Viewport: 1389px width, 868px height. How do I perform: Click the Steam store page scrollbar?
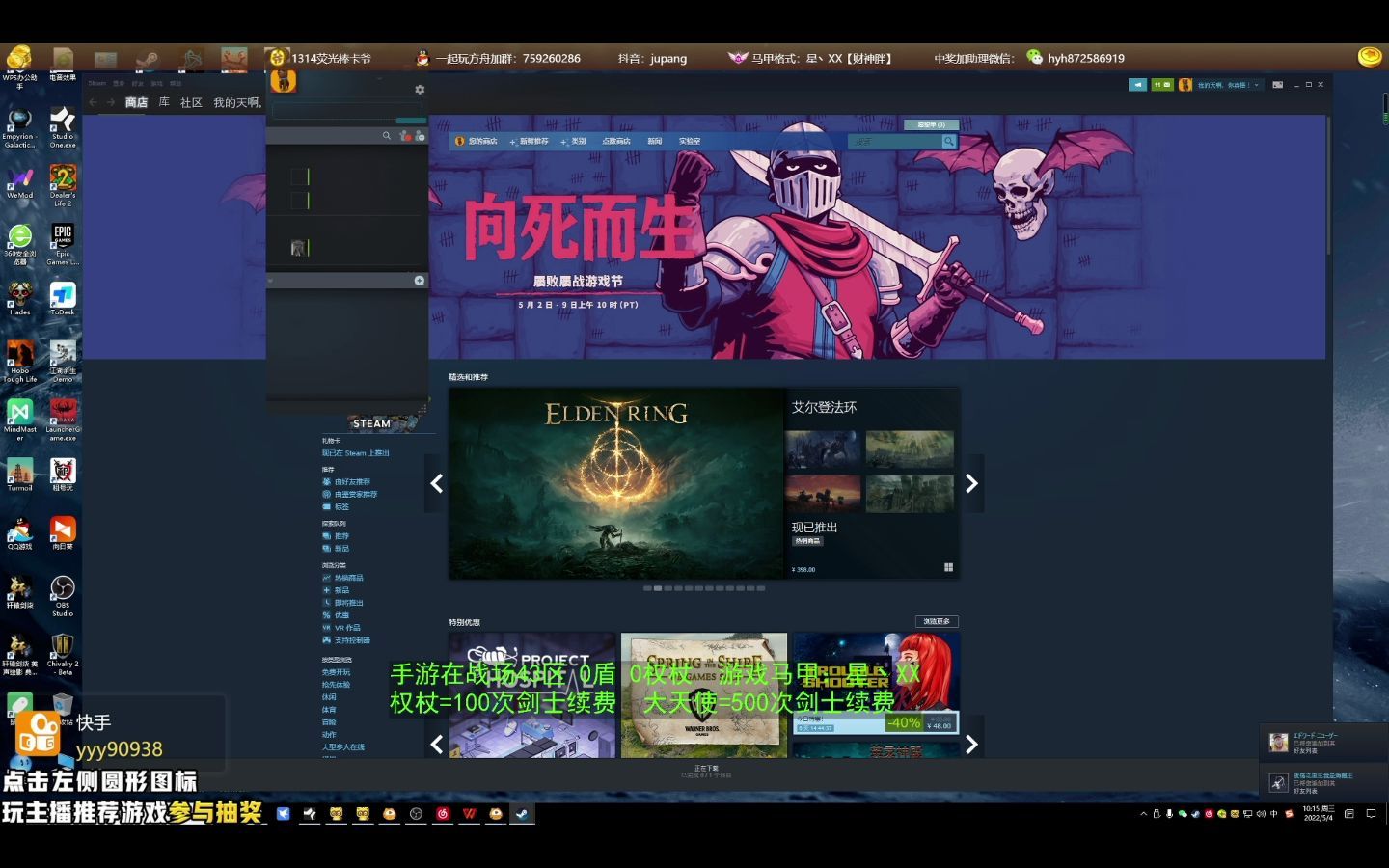pos(1328,184)
